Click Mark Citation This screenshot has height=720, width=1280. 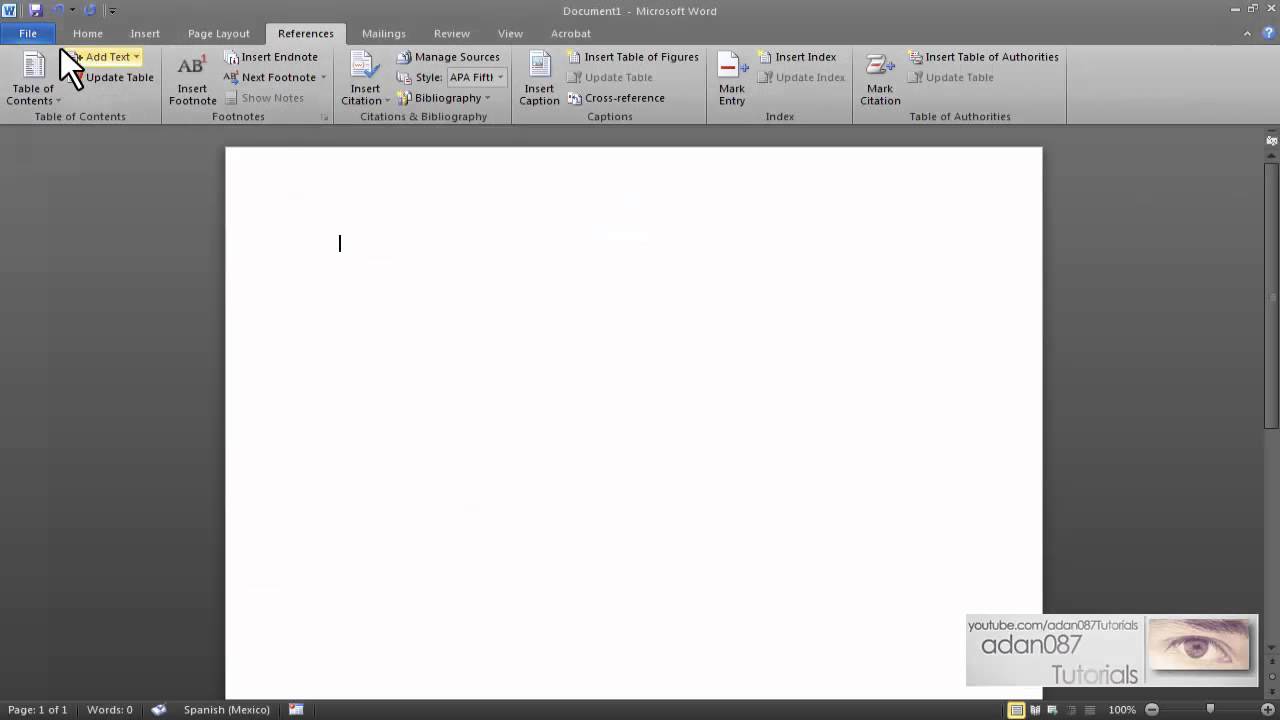click(880, 78)
